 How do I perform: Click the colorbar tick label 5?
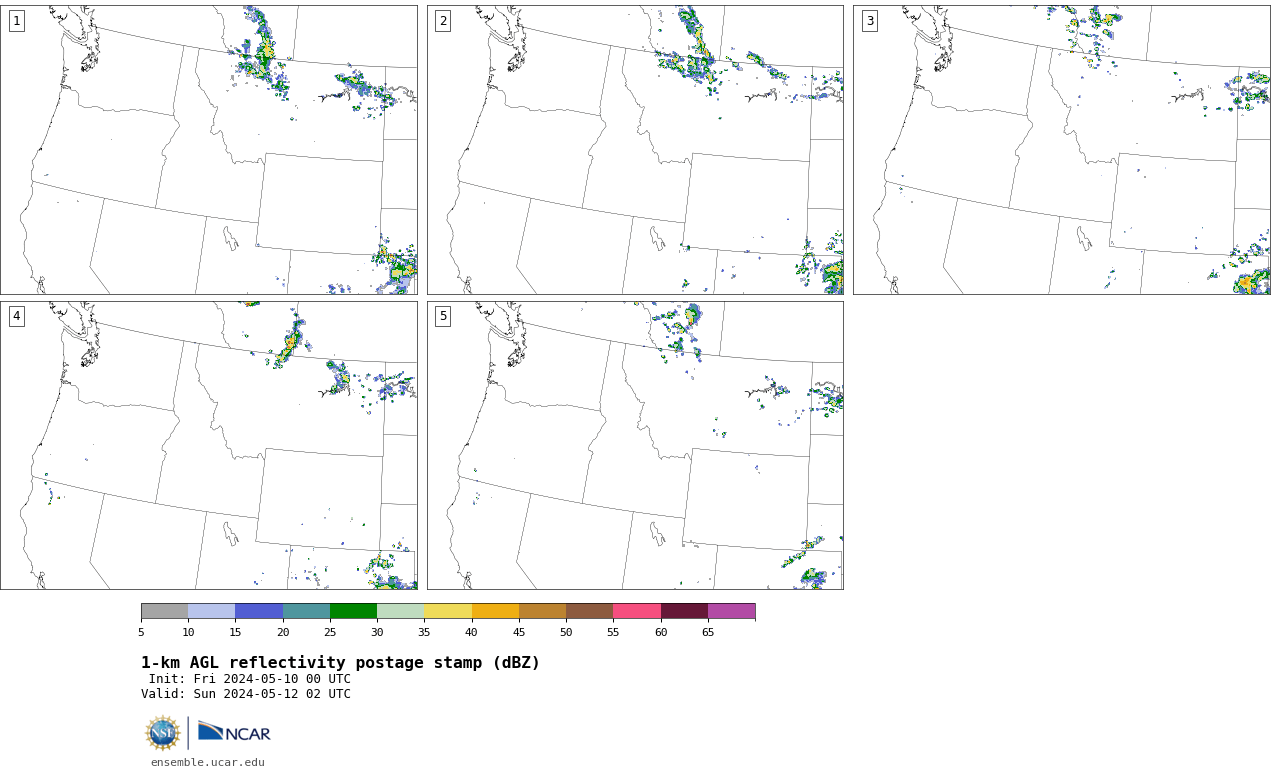[x=141, y=632]
